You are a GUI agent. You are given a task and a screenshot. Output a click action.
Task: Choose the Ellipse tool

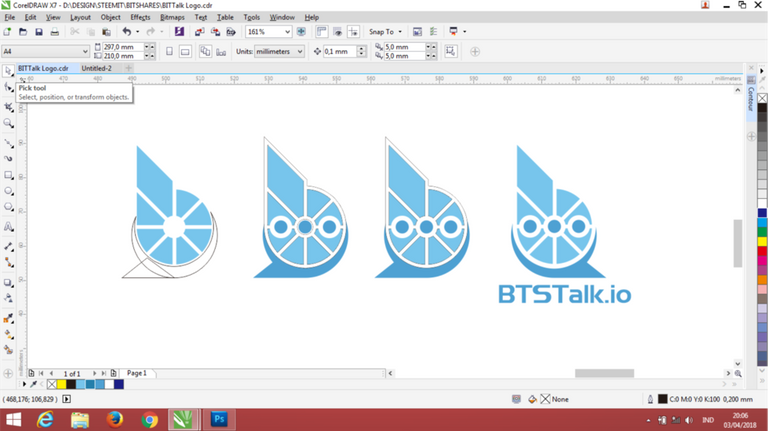pos(9,190)
